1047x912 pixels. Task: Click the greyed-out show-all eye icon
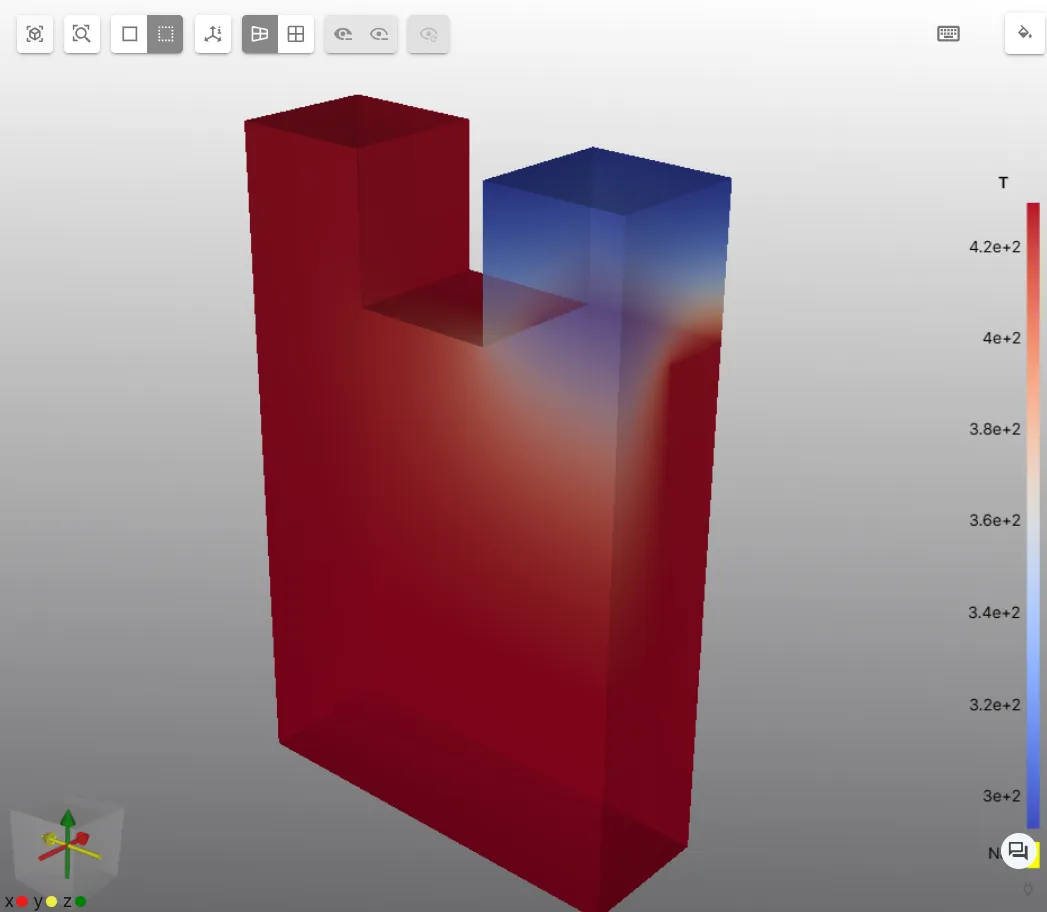(428, 34)
